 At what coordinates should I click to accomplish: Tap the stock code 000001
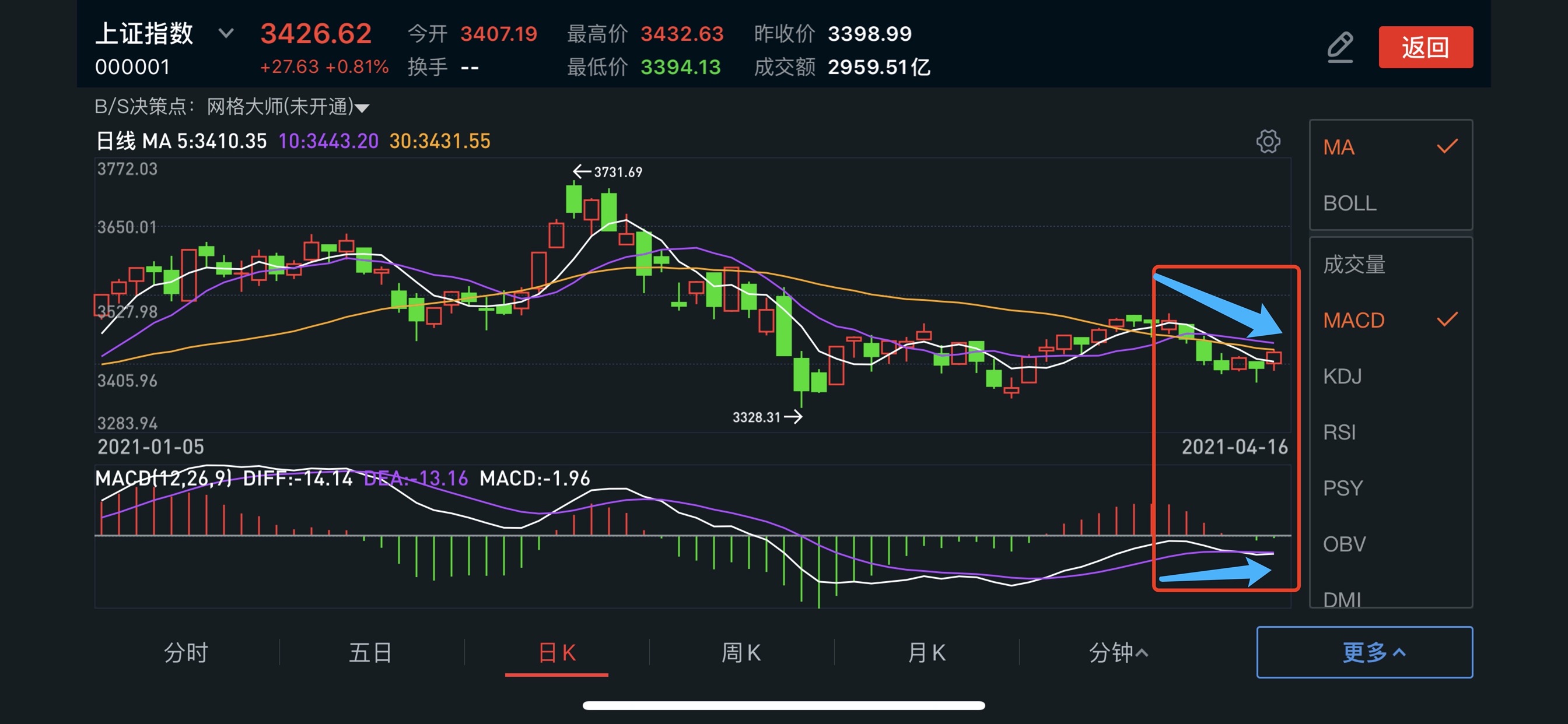pyautogui.click(x=132, y=67)
